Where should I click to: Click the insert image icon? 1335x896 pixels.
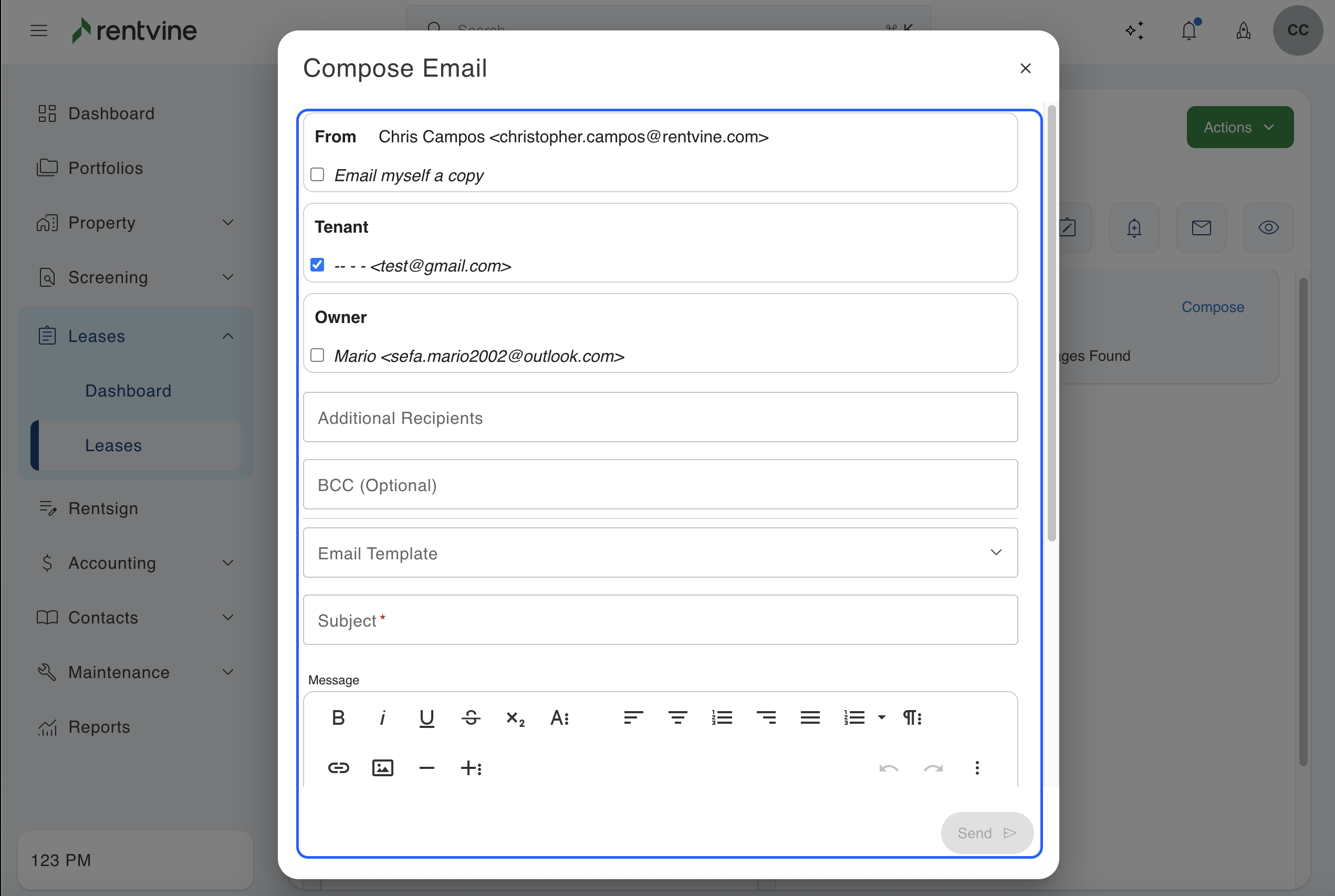[x=382, y=768]
